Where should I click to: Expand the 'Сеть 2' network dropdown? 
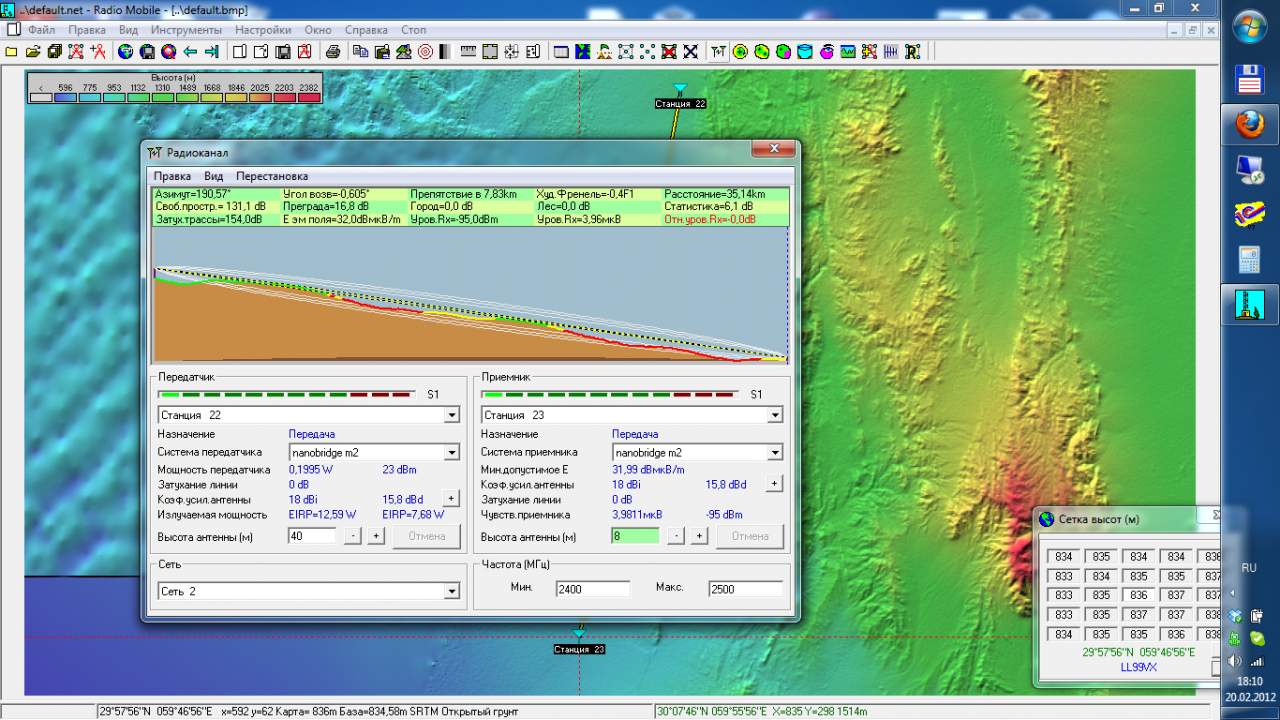point(451,591)
